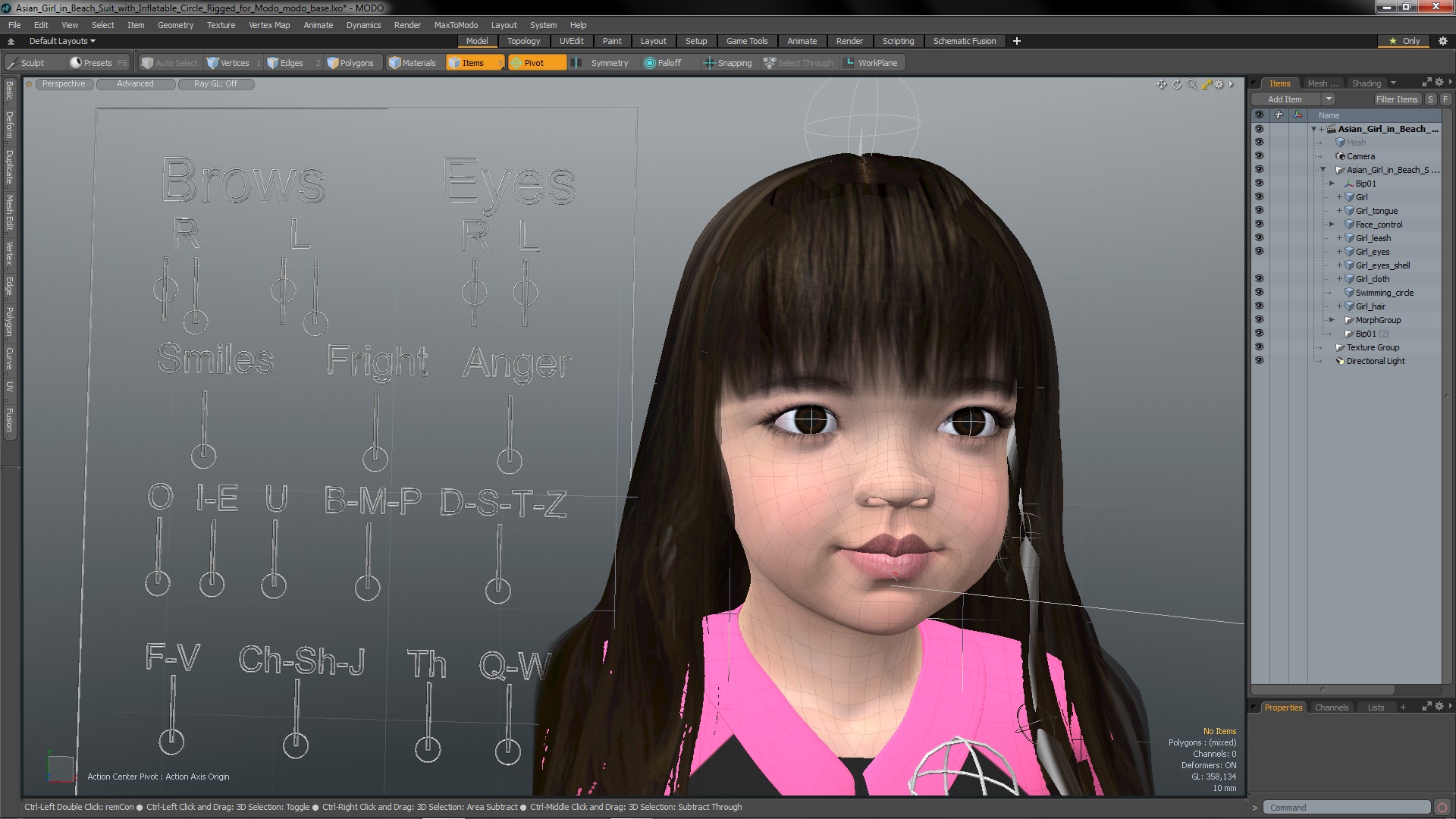The height and width of the screenshot is (819, 1456).
Task: Click the Smiles slider handle in viewport
Action: 203,456
